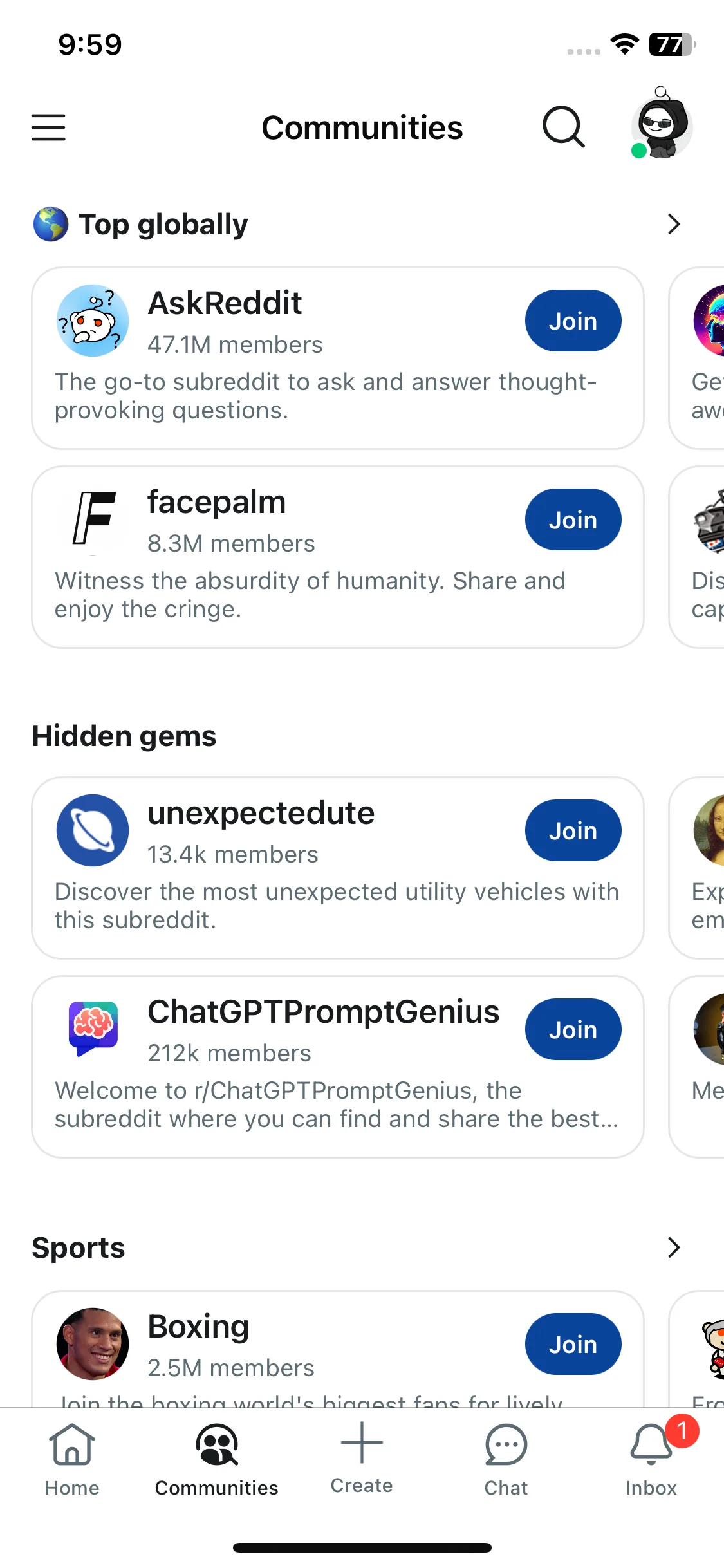Screen dimensions: 724x1568
Task: Tap the ChatGPTPromptGenius brain icon
Action: (93, 1029)
